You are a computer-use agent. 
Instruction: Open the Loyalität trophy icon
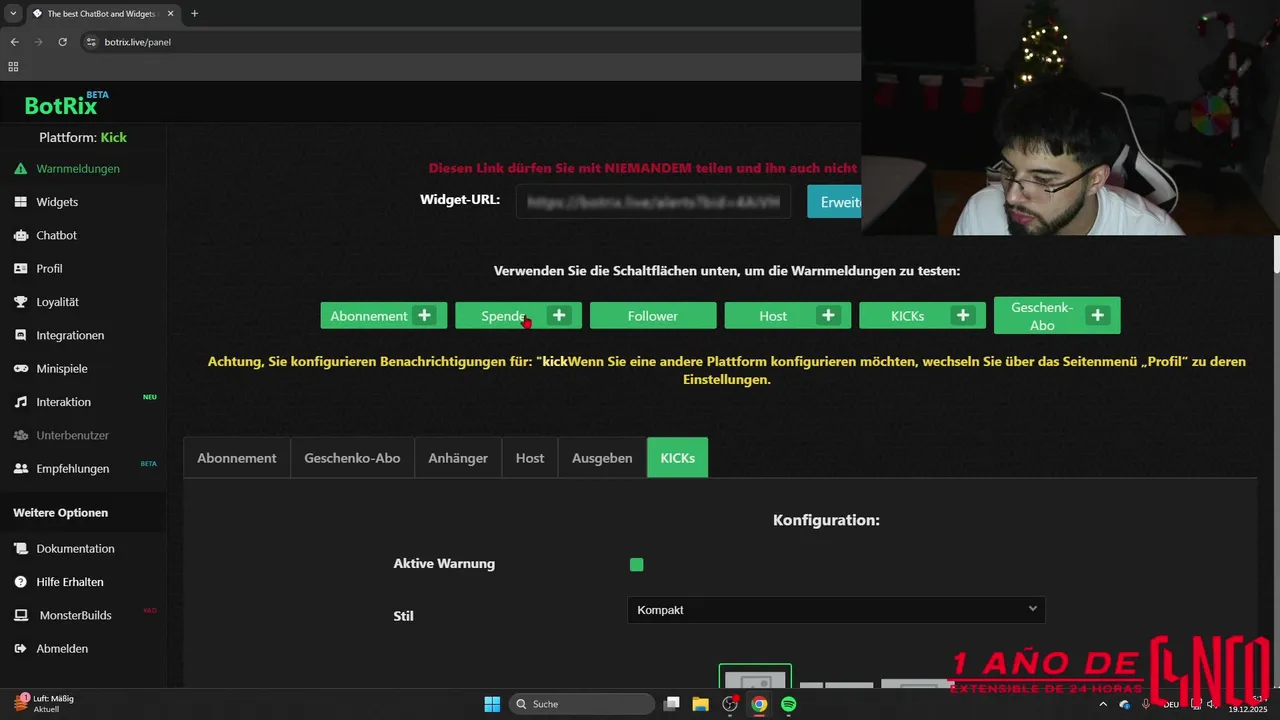point(21,302)
